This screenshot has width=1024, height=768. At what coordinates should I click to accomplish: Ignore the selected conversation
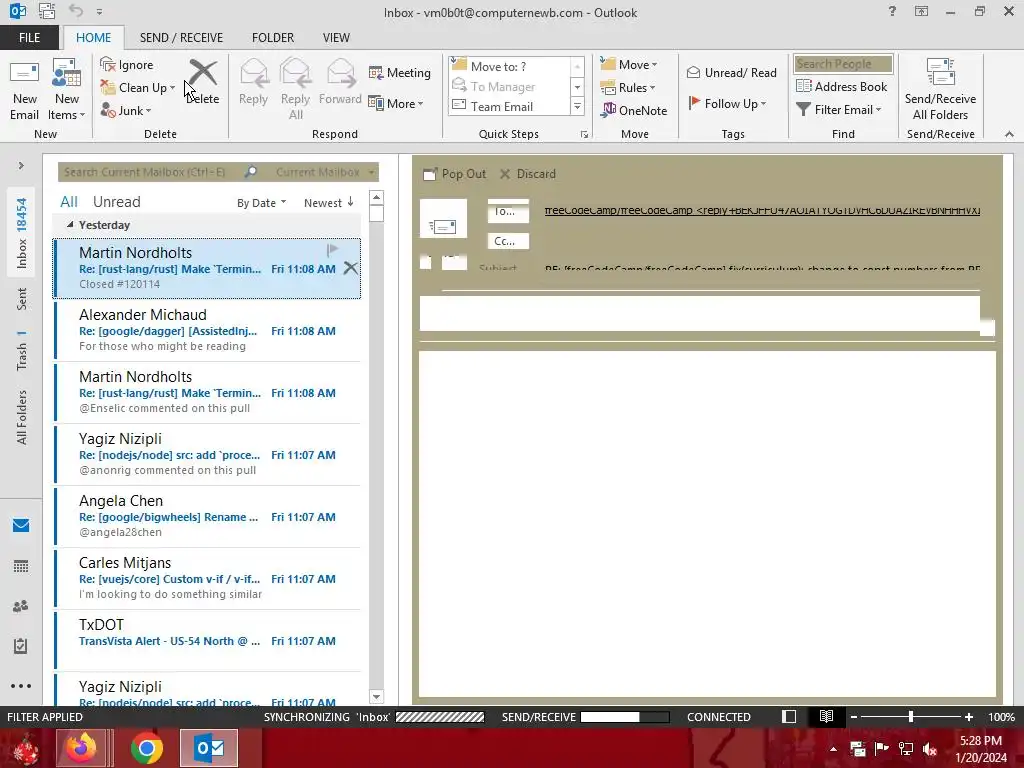pyautogui.click(x=127, y=65)
